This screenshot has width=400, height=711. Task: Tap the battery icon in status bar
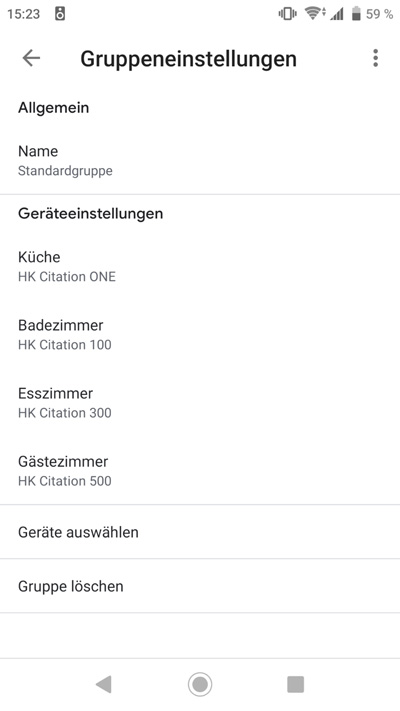pyautogui.click(x=356, y=14)
